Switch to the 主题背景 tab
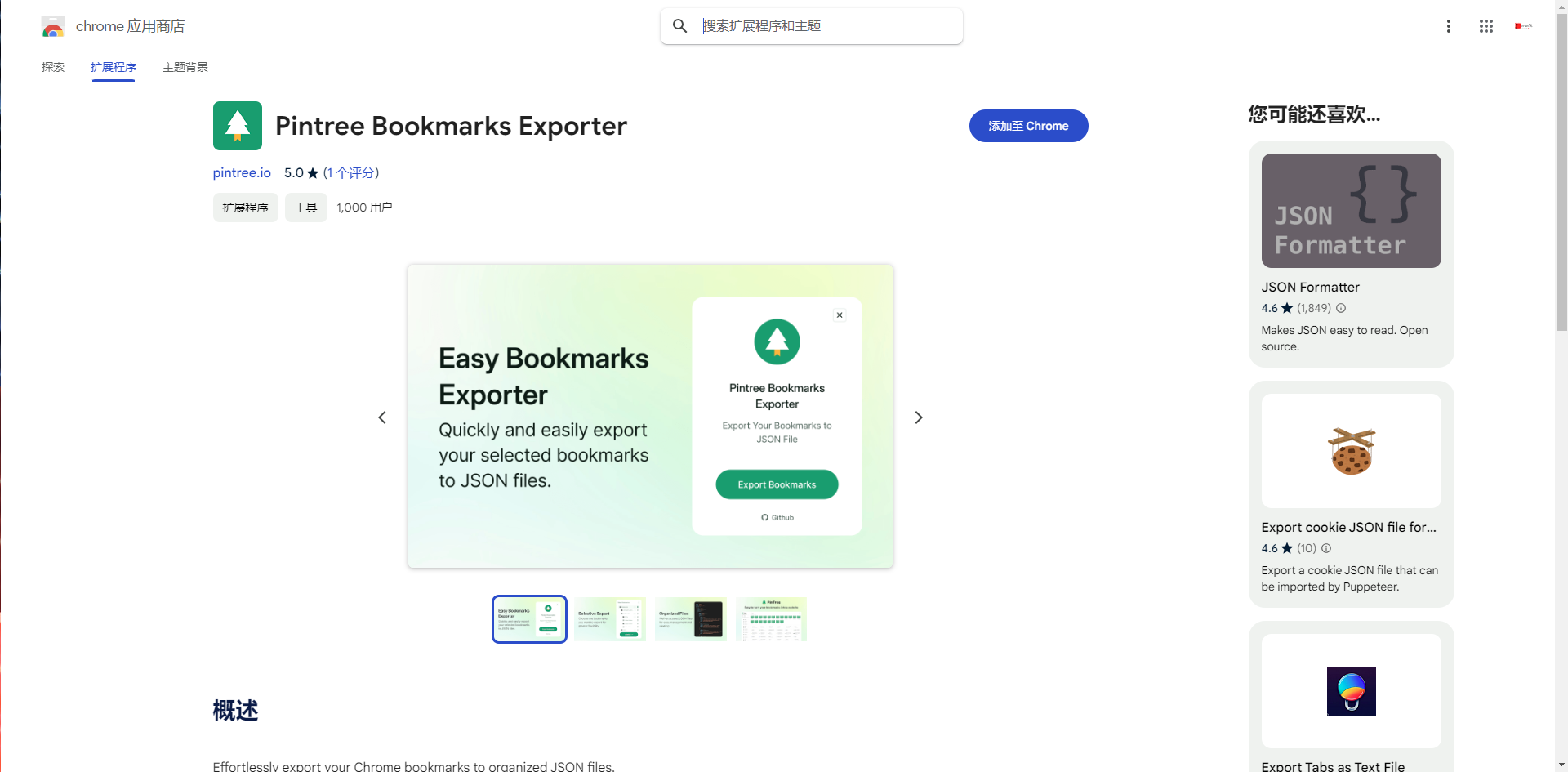Screen dimensions: 1568x772 (x=185, y=67)
